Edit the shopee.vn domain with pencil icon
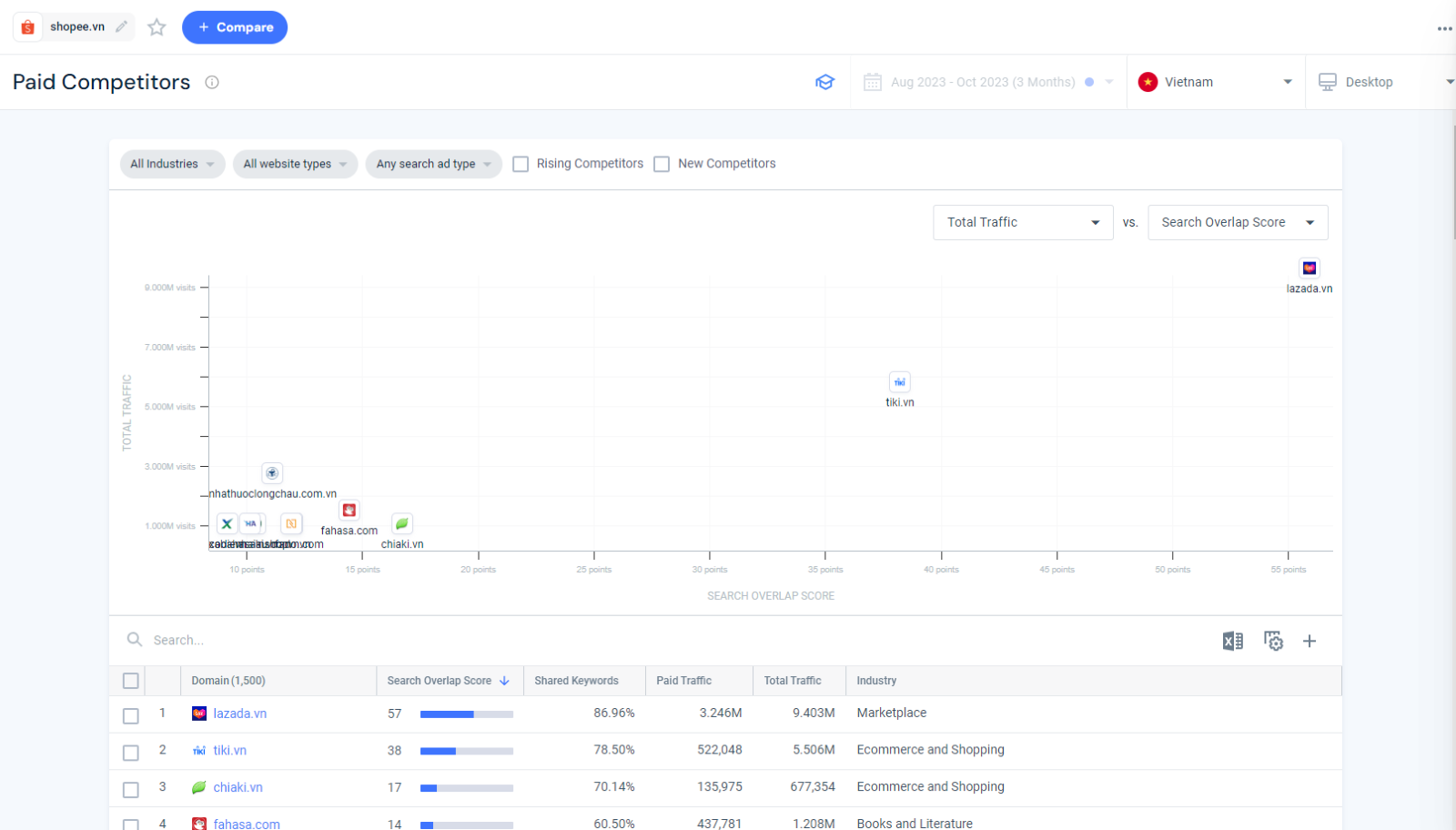 (x=121, y=26)
